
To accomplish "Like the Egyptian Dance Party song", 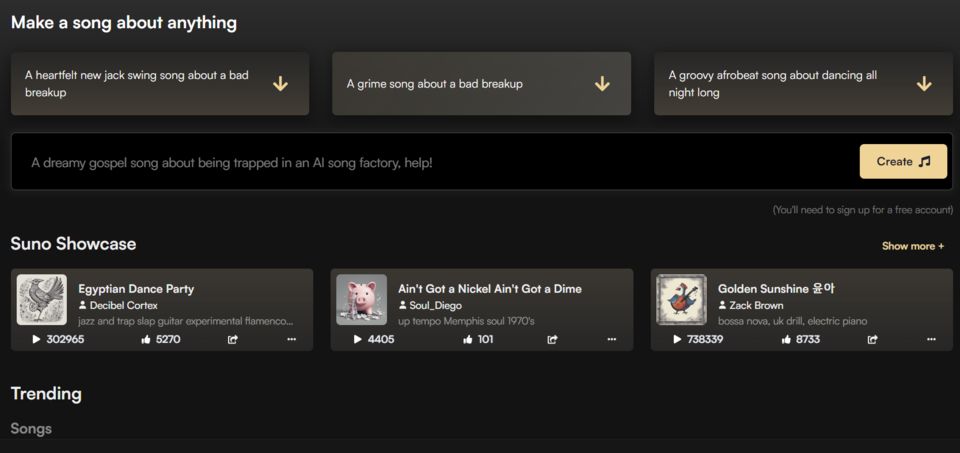I will (146, 339).
